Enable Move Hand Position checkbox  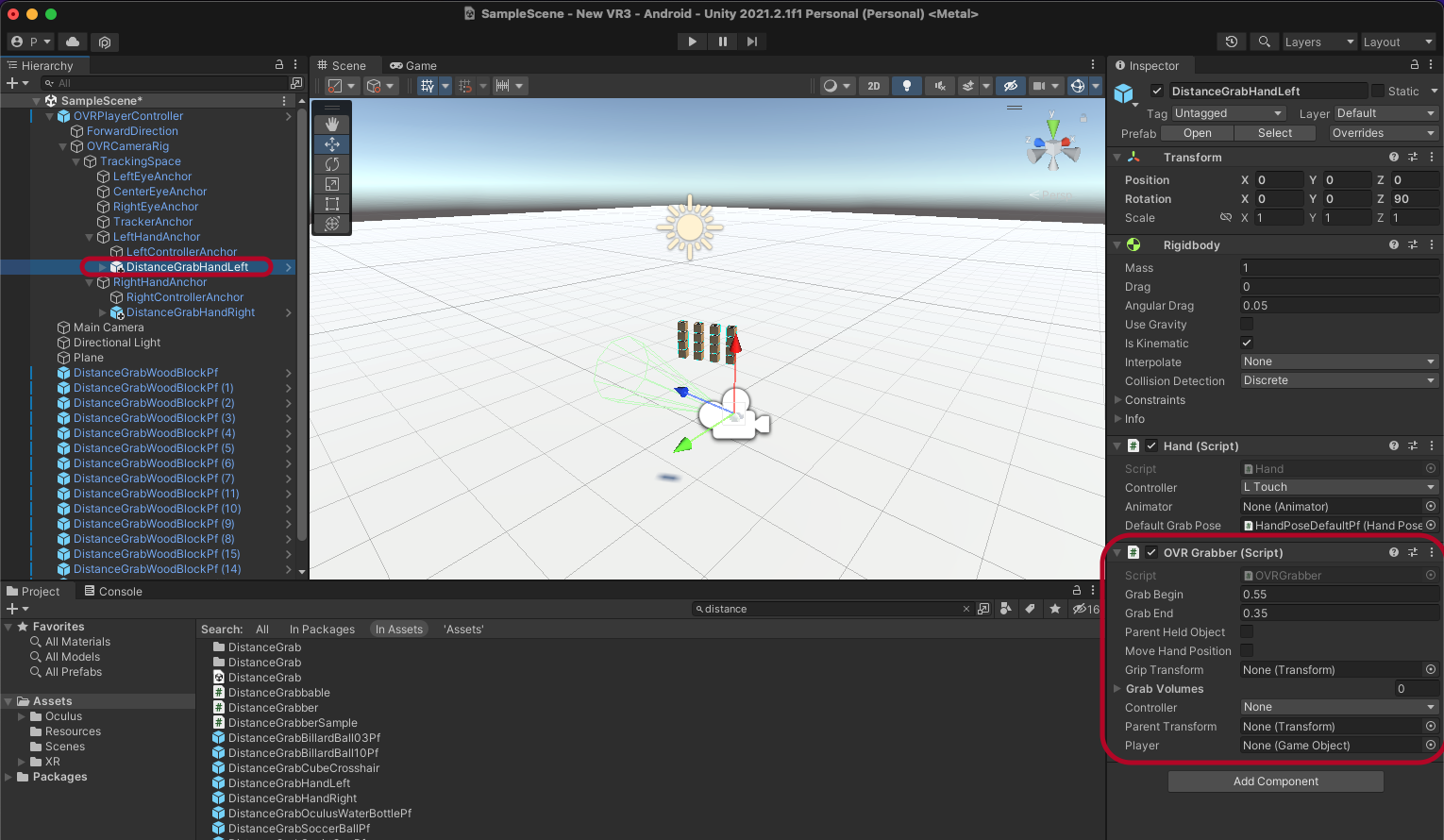tap(1247, 650)
